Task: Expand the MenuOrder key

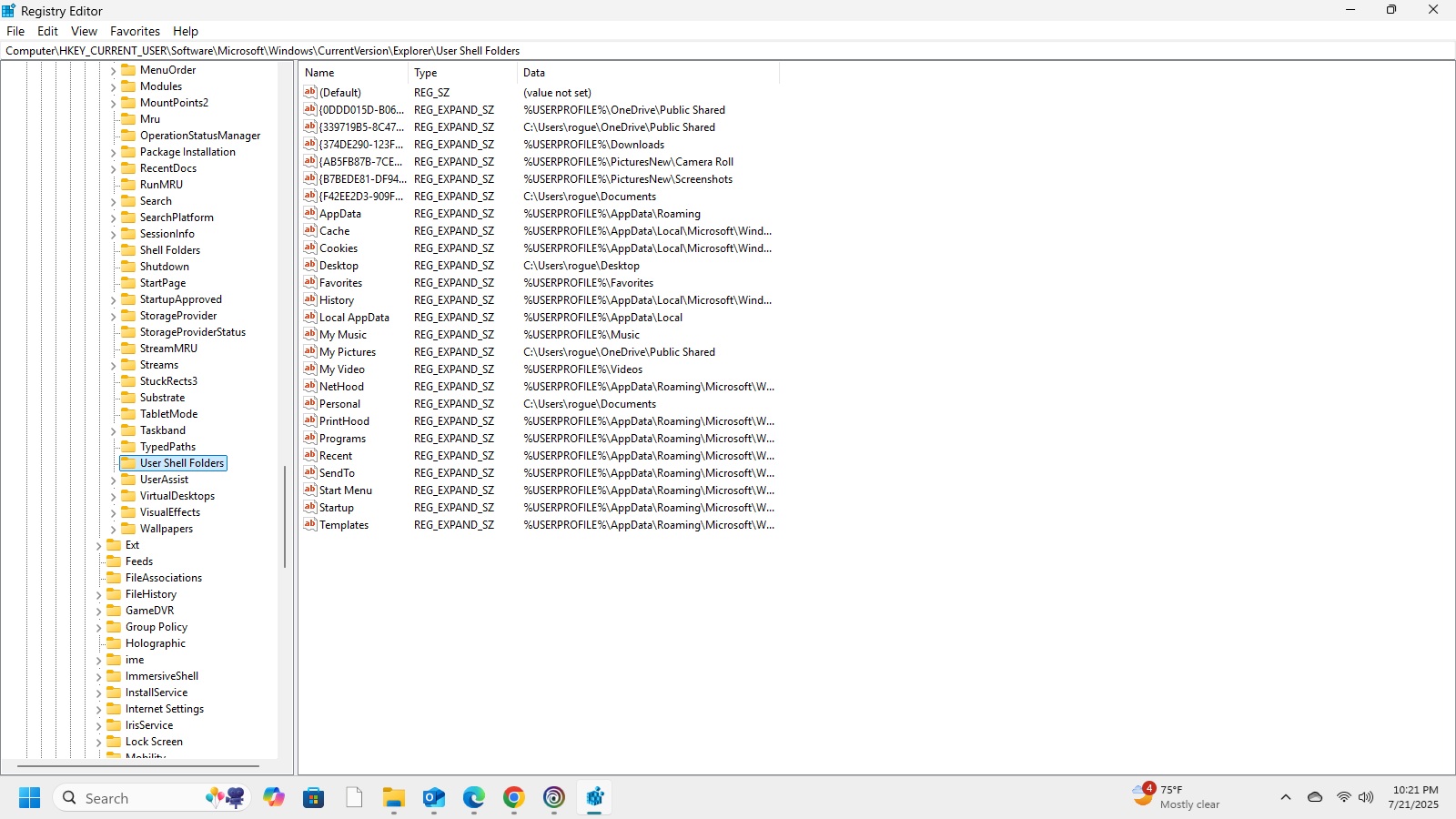Action: [114, 70]
